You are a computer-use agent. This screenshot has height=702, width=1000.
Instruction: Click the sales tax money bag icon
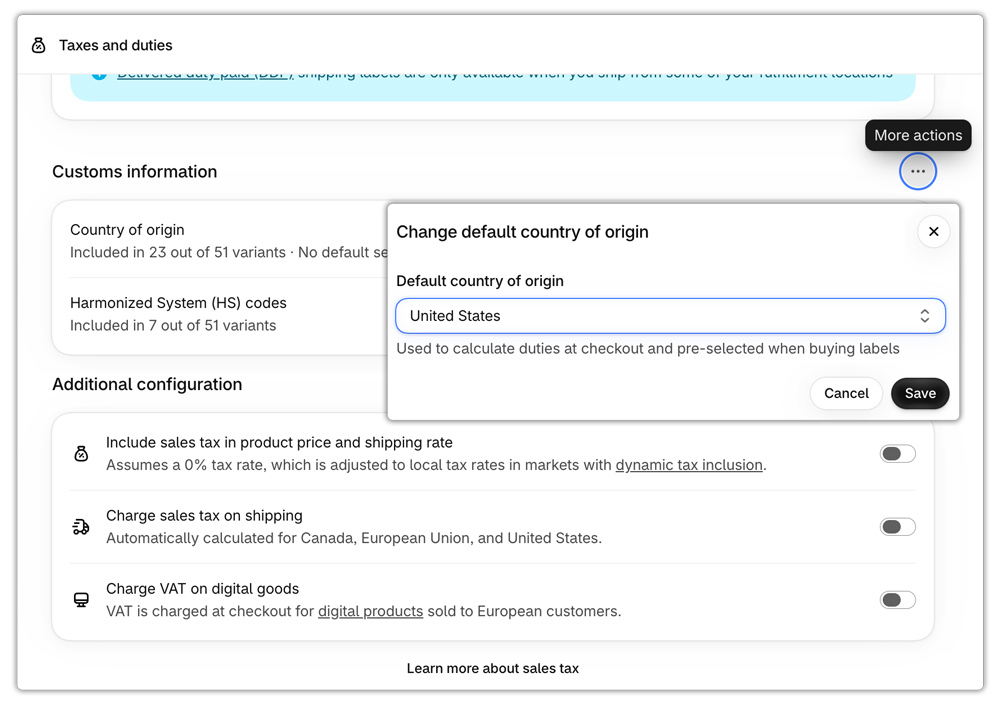(81, 454)
